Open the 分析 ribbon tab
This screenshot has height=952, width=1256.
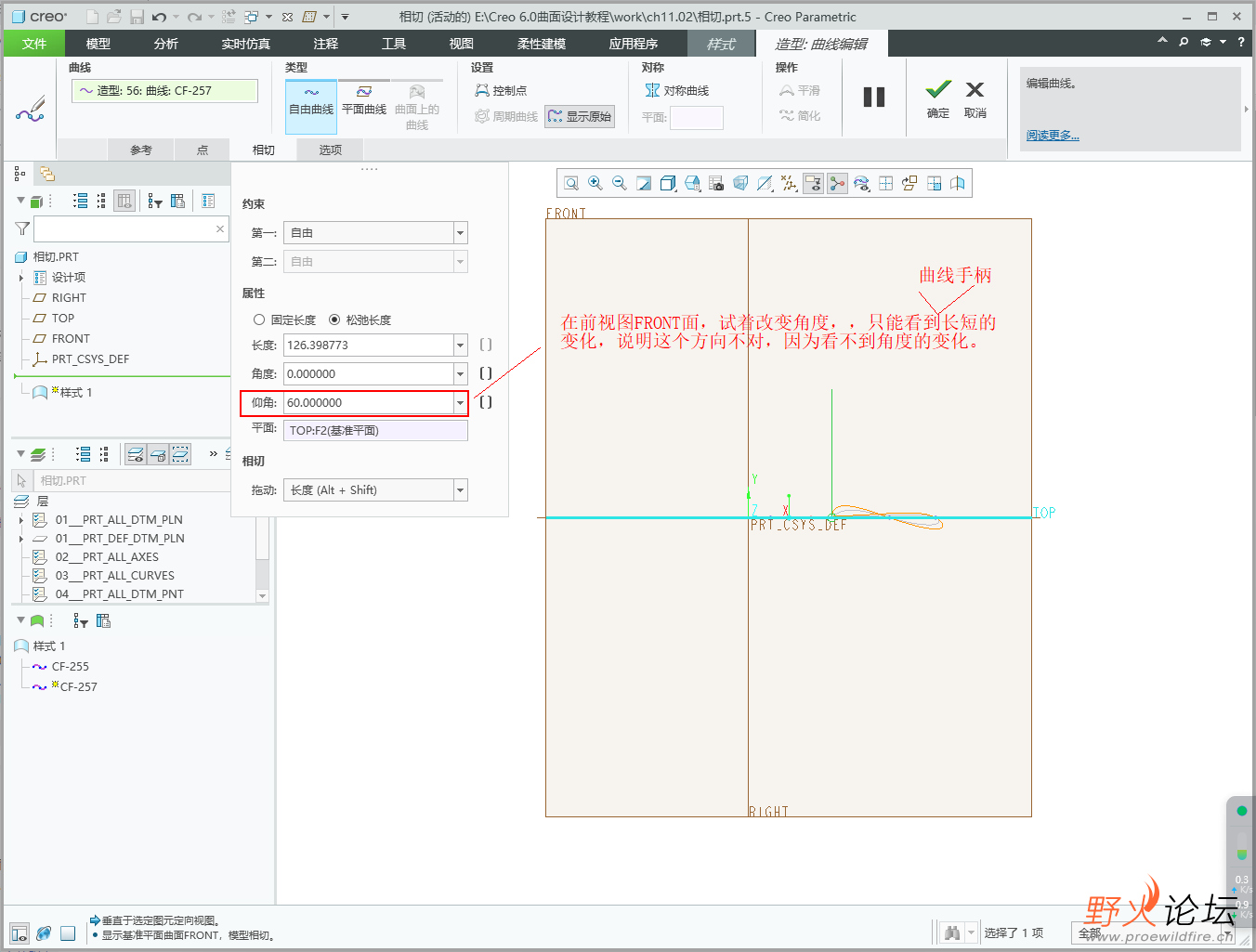pos(166,44)
